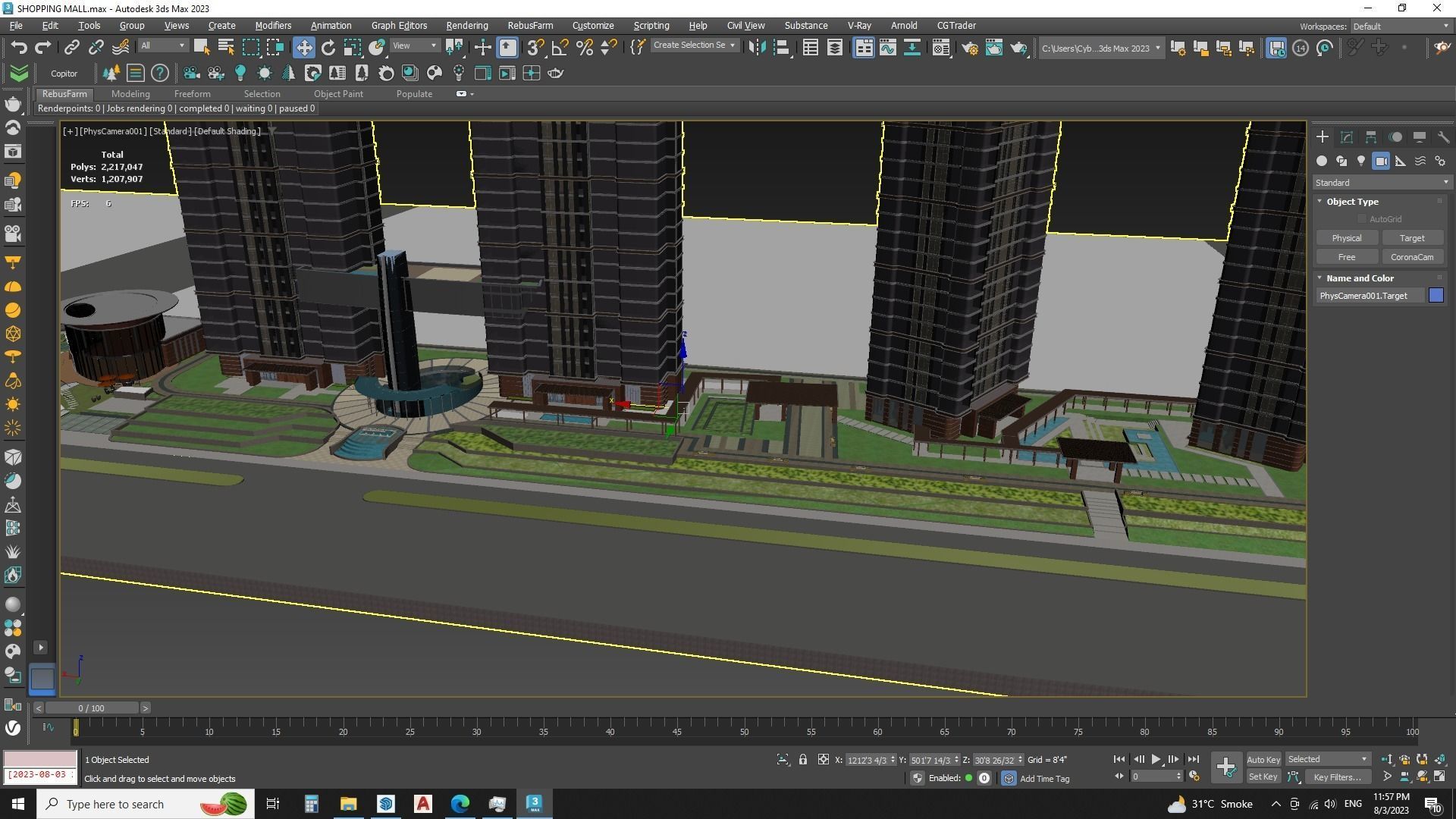The image size is (1456, 819).
Task: Select the Select and Link tool
Action: tap(71, 48)
